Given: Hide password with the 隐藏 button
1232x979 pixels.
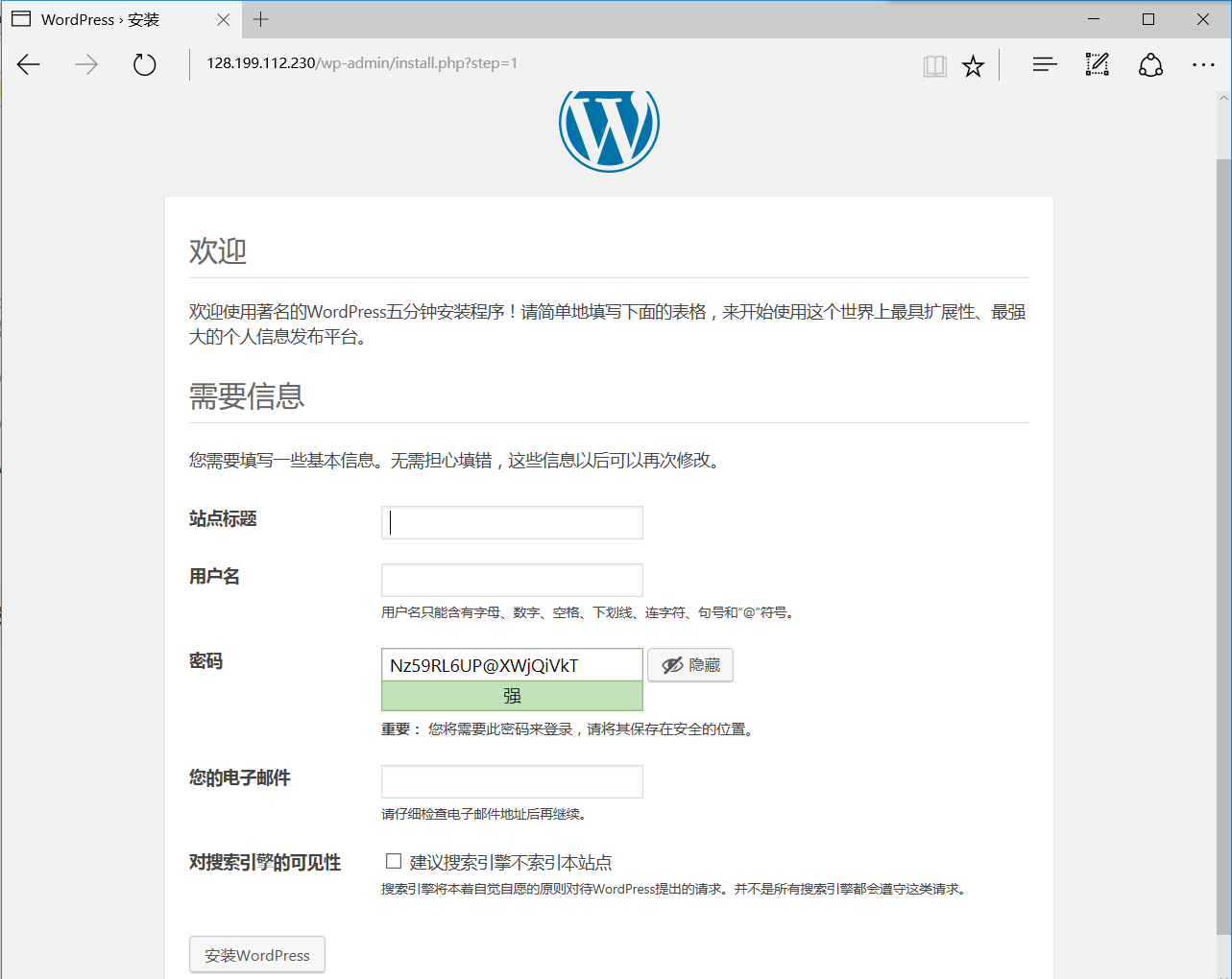Looking at the screenshot, I should pyautogui.click(x=690, y=665).
